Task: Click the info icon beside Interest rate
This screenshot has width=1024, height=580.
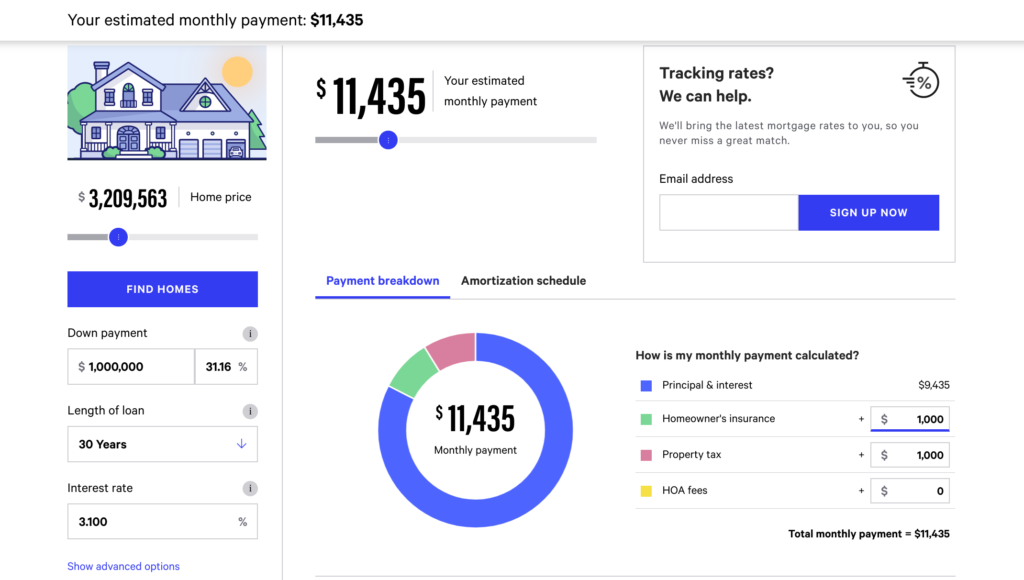Action: [250, 489]
